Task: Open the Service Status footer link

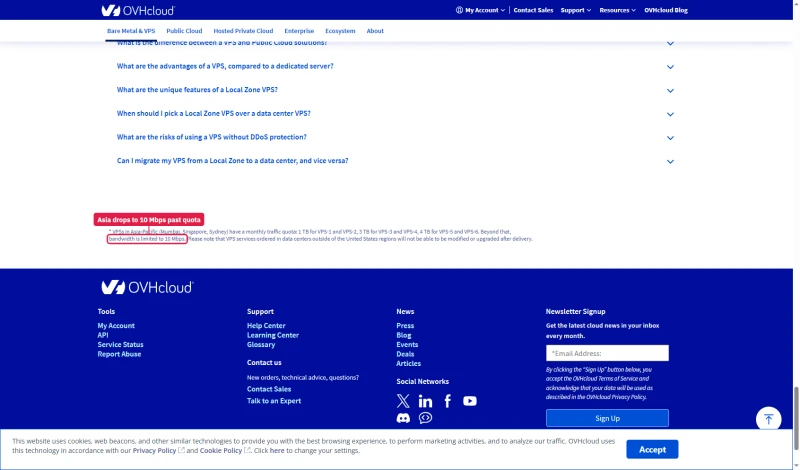Action: click(120, 344)
